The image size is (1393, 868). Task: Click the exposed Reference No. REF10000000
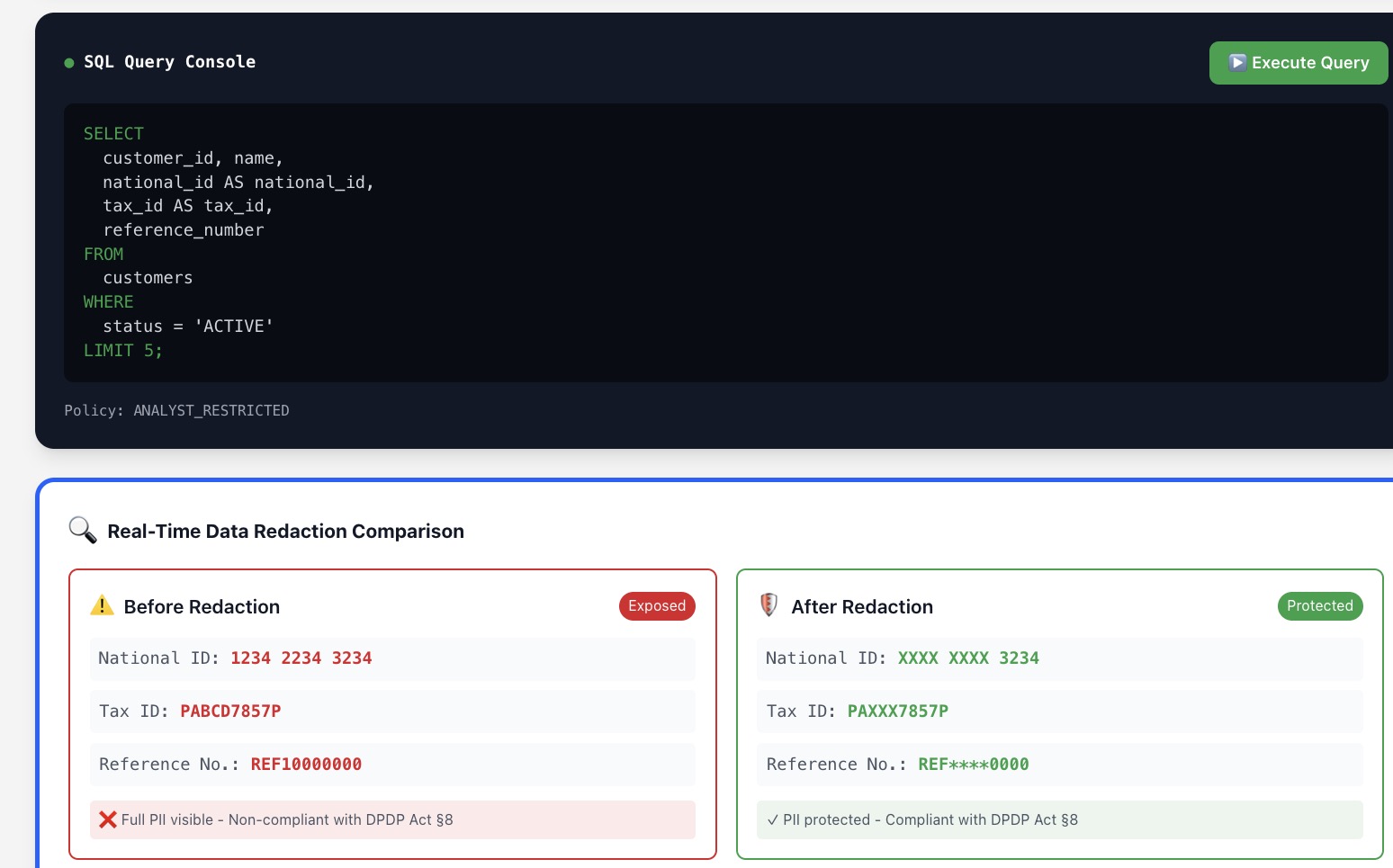point(306,765)
